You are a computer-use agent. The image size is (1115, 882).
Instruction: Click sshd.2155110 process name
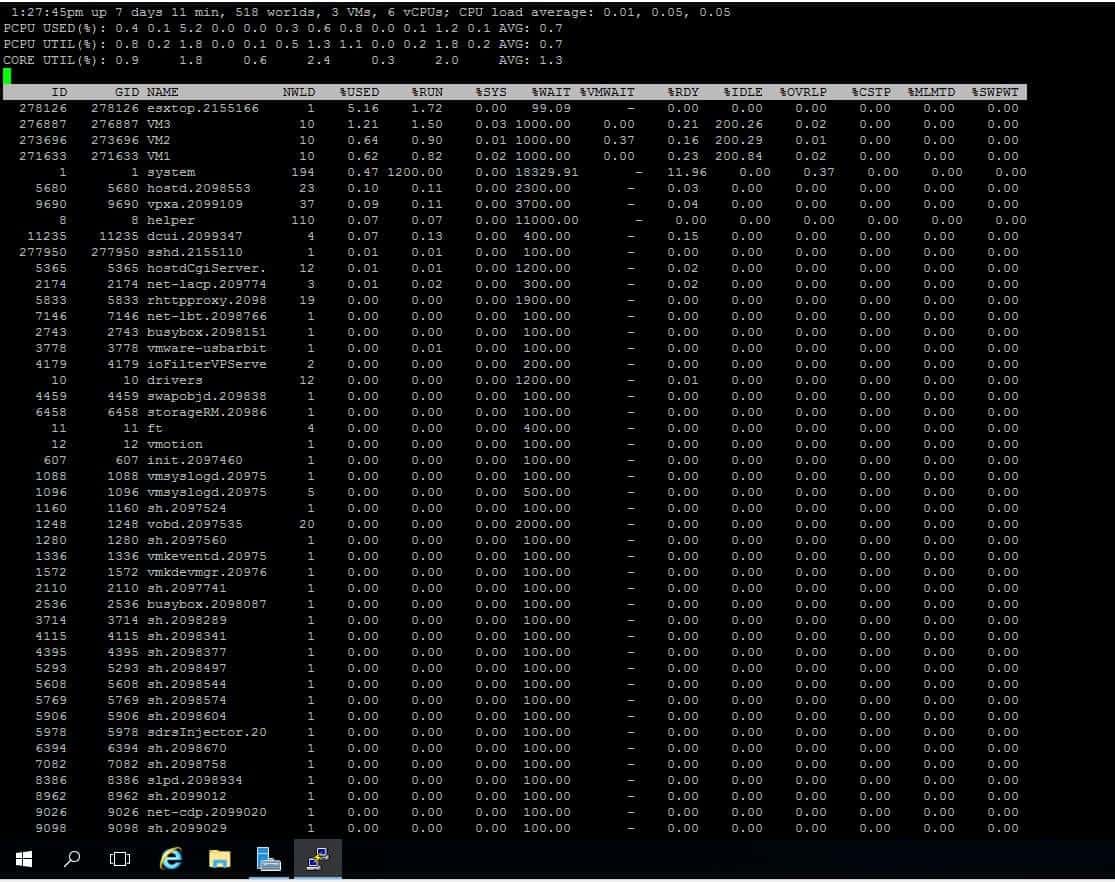[x=195, y=253]
